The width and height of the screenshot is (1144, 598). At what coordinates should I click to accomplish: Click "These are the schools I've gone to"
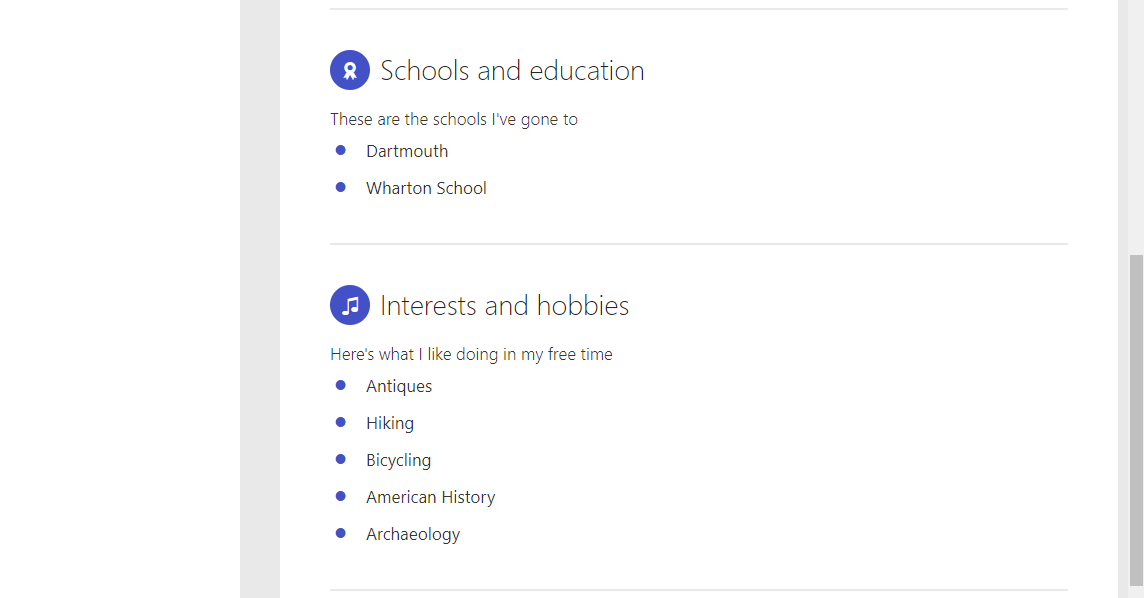click(x=454, y=119)
